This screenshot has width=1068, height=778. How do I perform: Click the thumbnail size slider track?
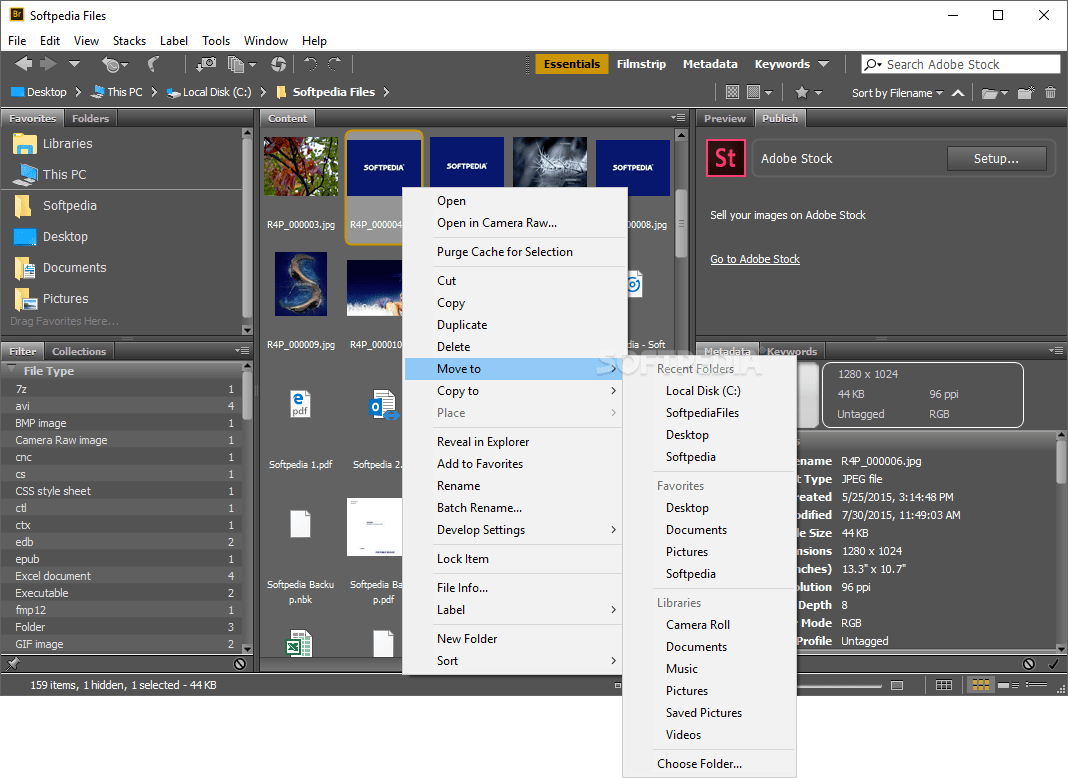pyautogui.click(x=838, y=685)
